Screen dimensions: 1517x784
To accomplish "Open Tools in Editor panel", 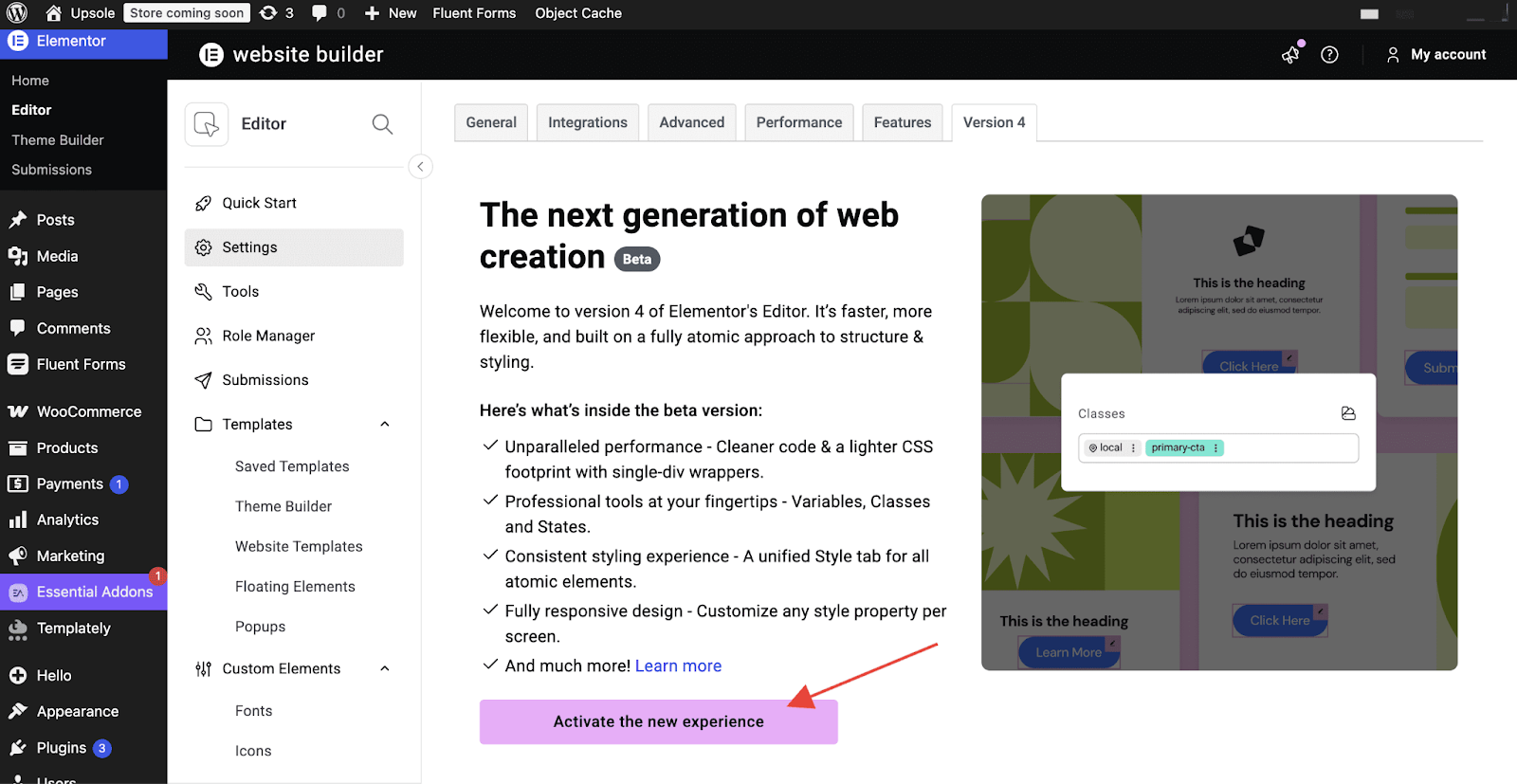I will 241,292.
